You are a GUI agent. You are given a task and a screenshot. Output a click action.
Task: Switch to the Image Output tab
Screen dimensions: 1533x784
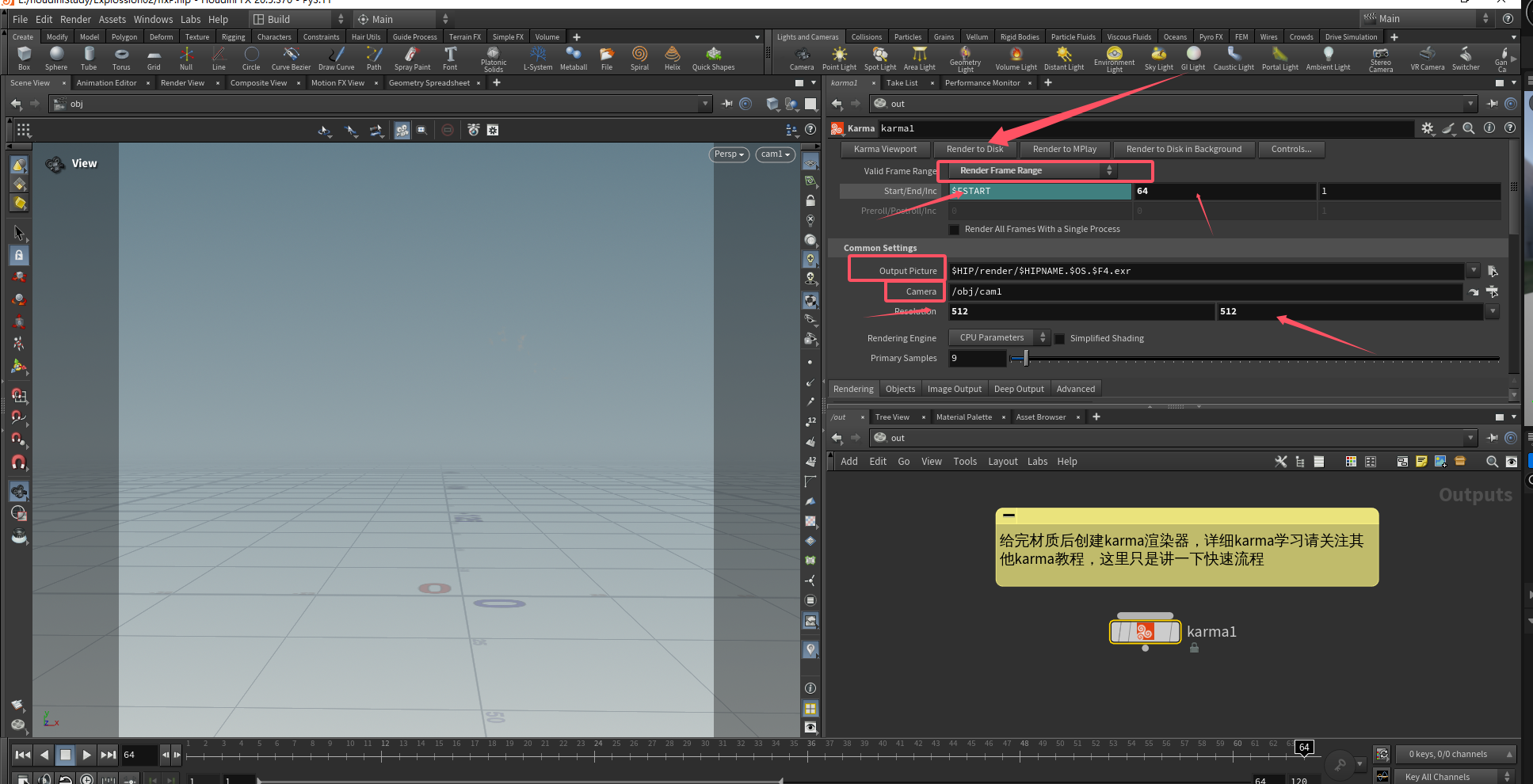[x=954, y=389]
